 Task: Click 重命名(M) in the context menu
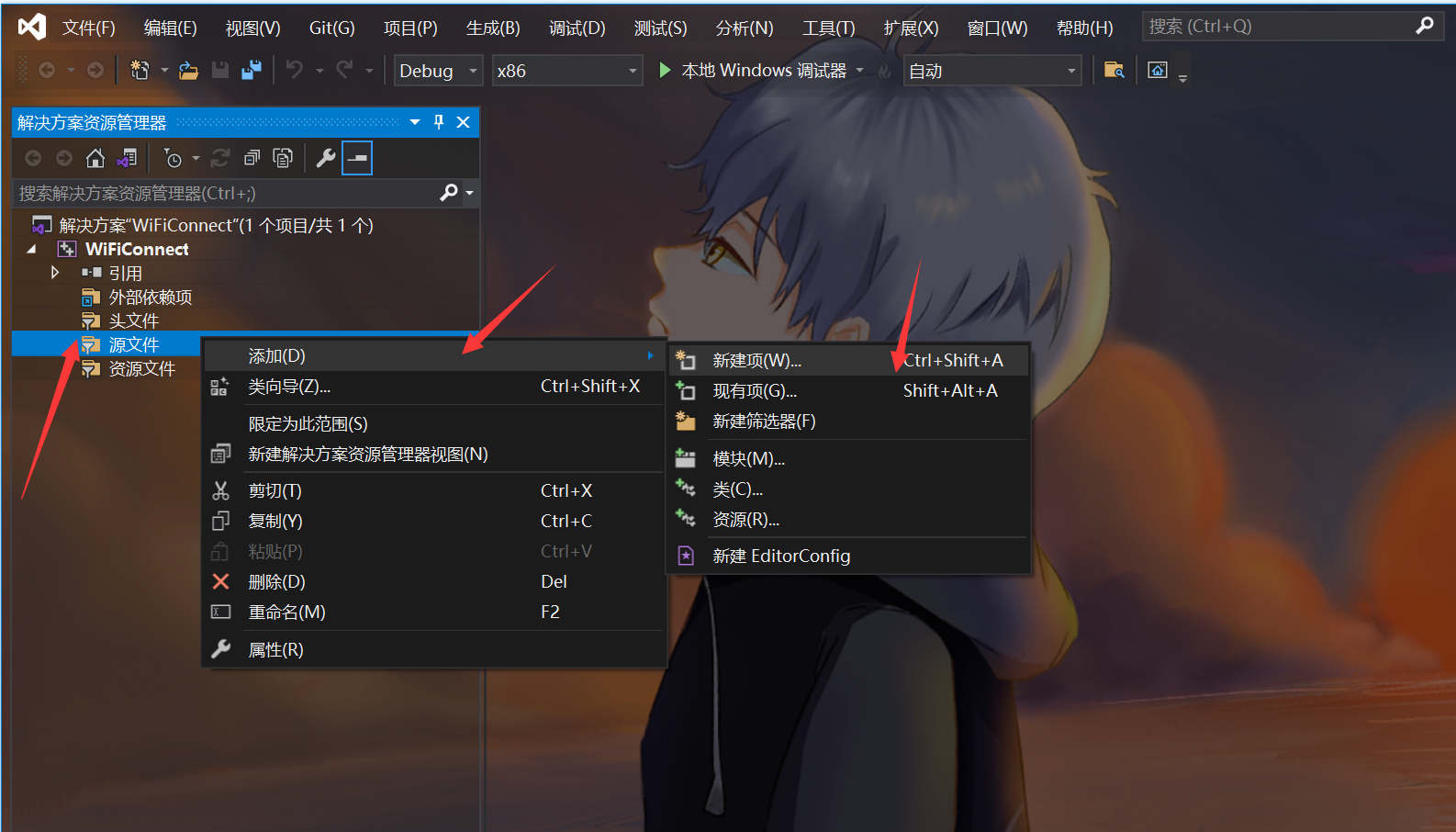pos(434,612)
